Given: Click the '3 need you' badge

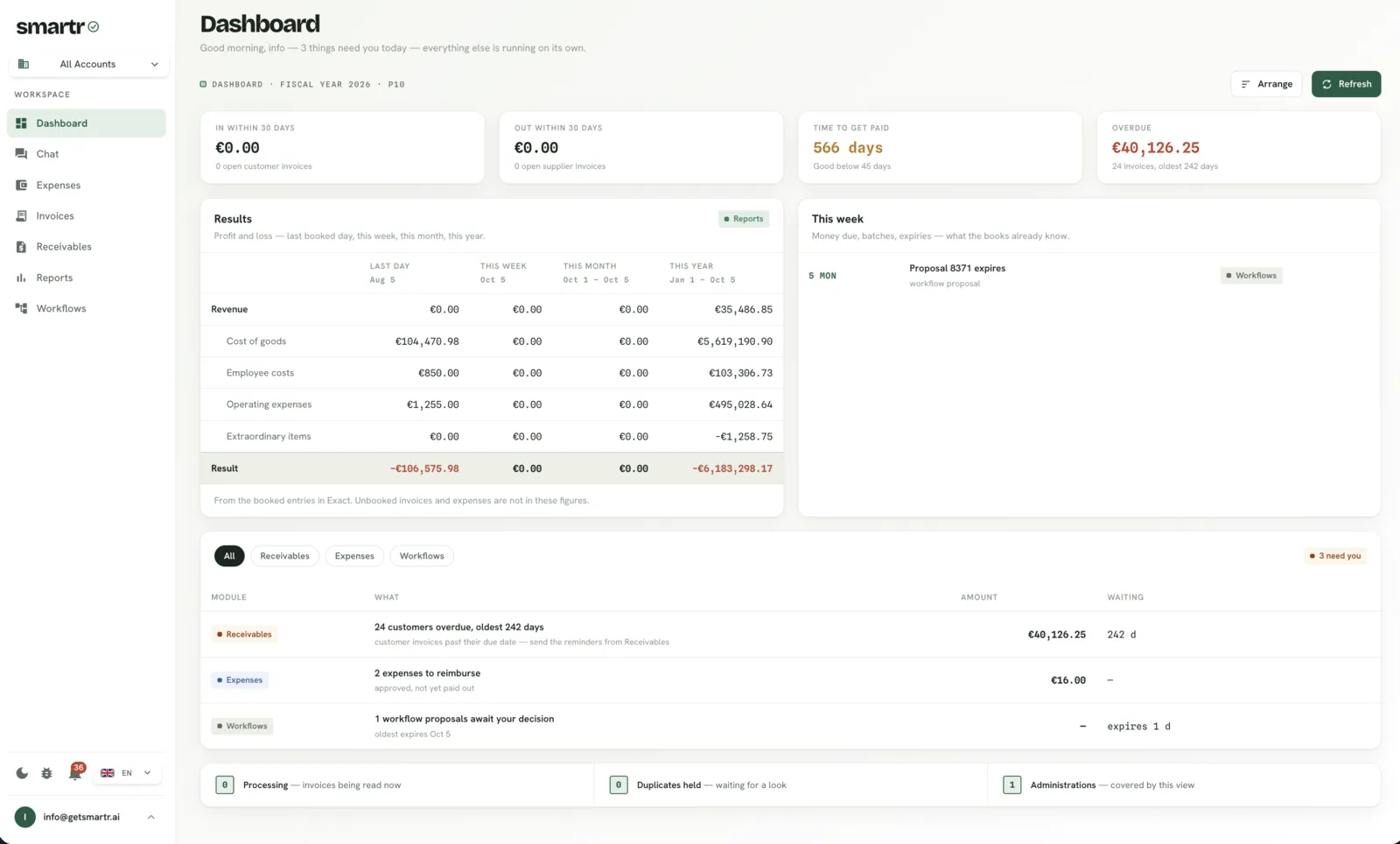Looking at the screenshot, I should pyautogui.click(x=1335, y=556).
